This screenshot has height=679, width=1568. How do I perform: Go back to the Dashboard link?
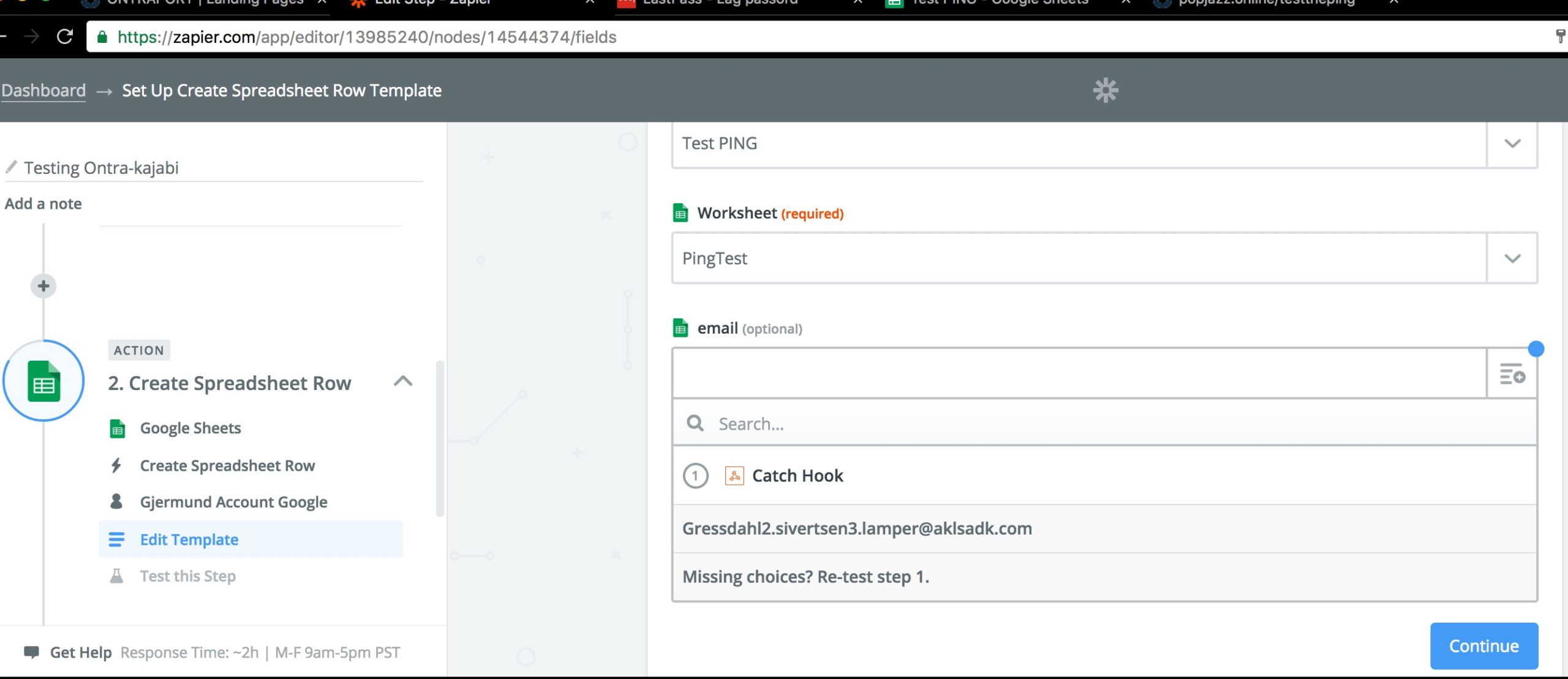click(43, 91)
